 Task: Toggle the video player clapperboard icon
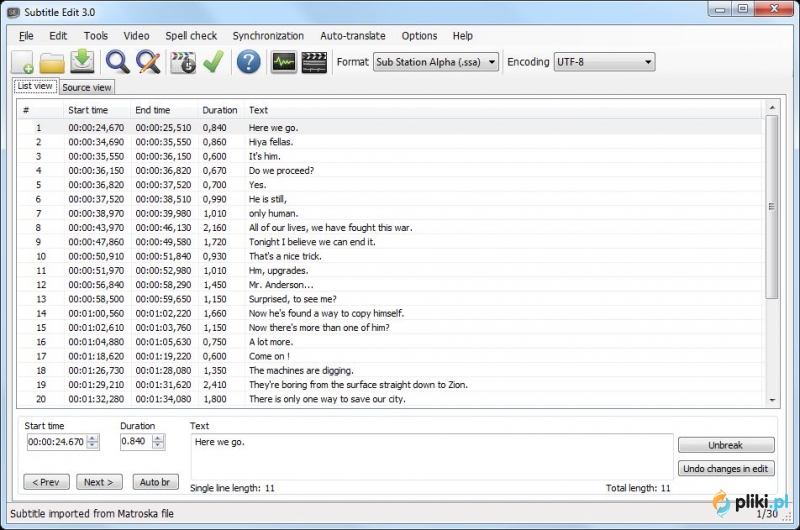point(314,62)
